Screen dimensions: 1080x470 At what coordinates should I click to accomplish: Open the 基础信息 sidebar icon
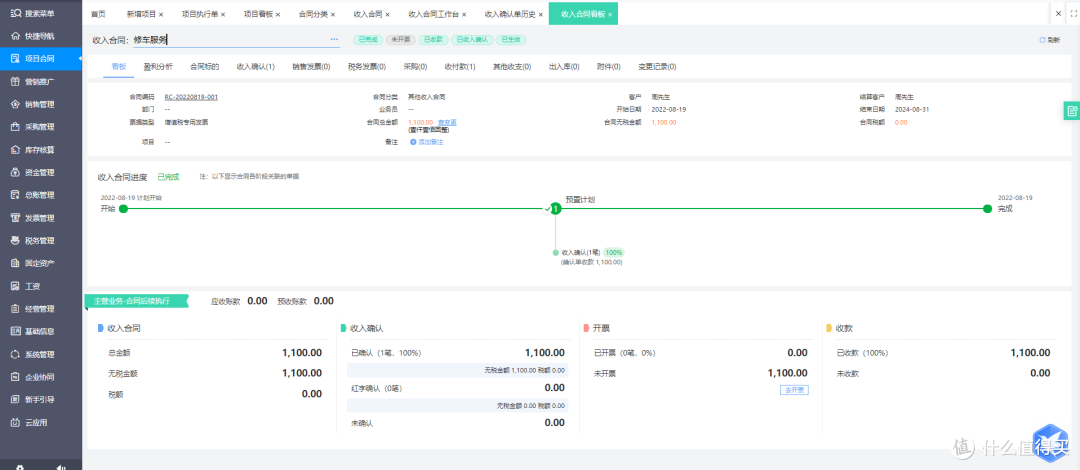click(15, 331)
